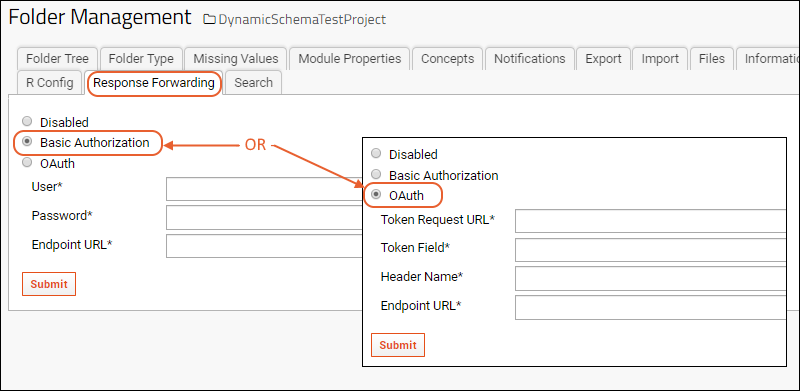Select the Disabled radio option in main panel
Image resolution: width=800 pixels, height=391 pixels.
28,121
